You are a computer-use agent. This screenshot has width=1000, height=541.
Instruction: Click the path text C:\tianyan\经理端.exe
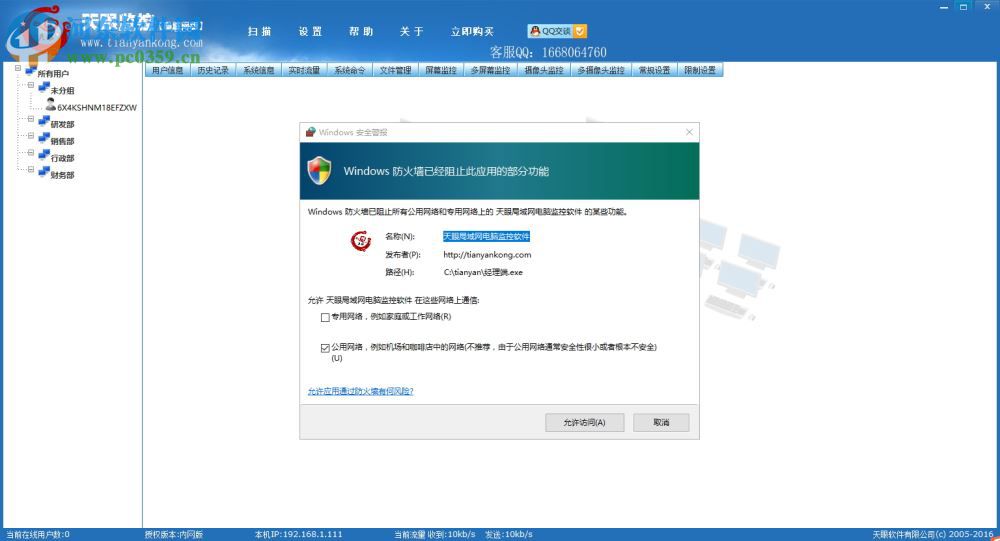click(483, 272)
